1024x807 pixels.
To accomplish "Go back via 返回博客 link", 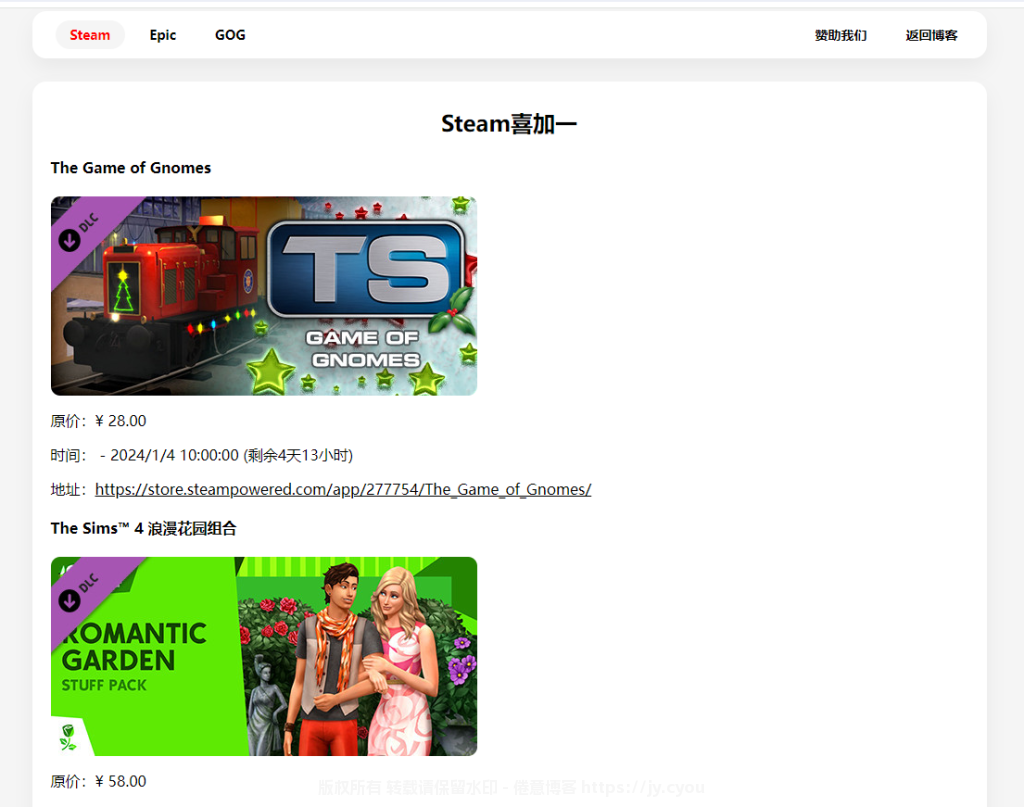I will pos(931,35).
